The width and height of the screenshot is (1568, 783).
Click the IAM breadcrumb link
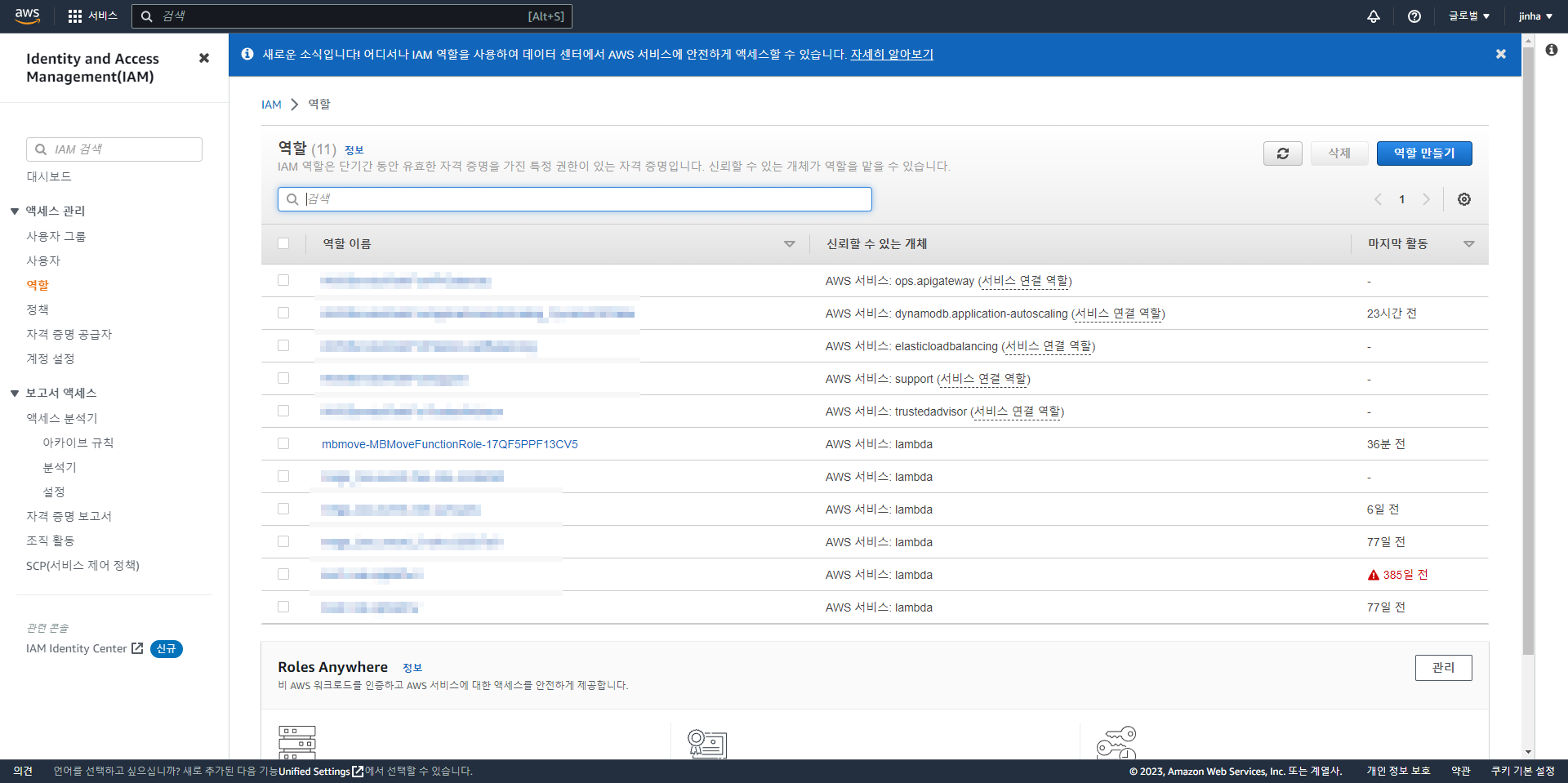click(271, 105)
